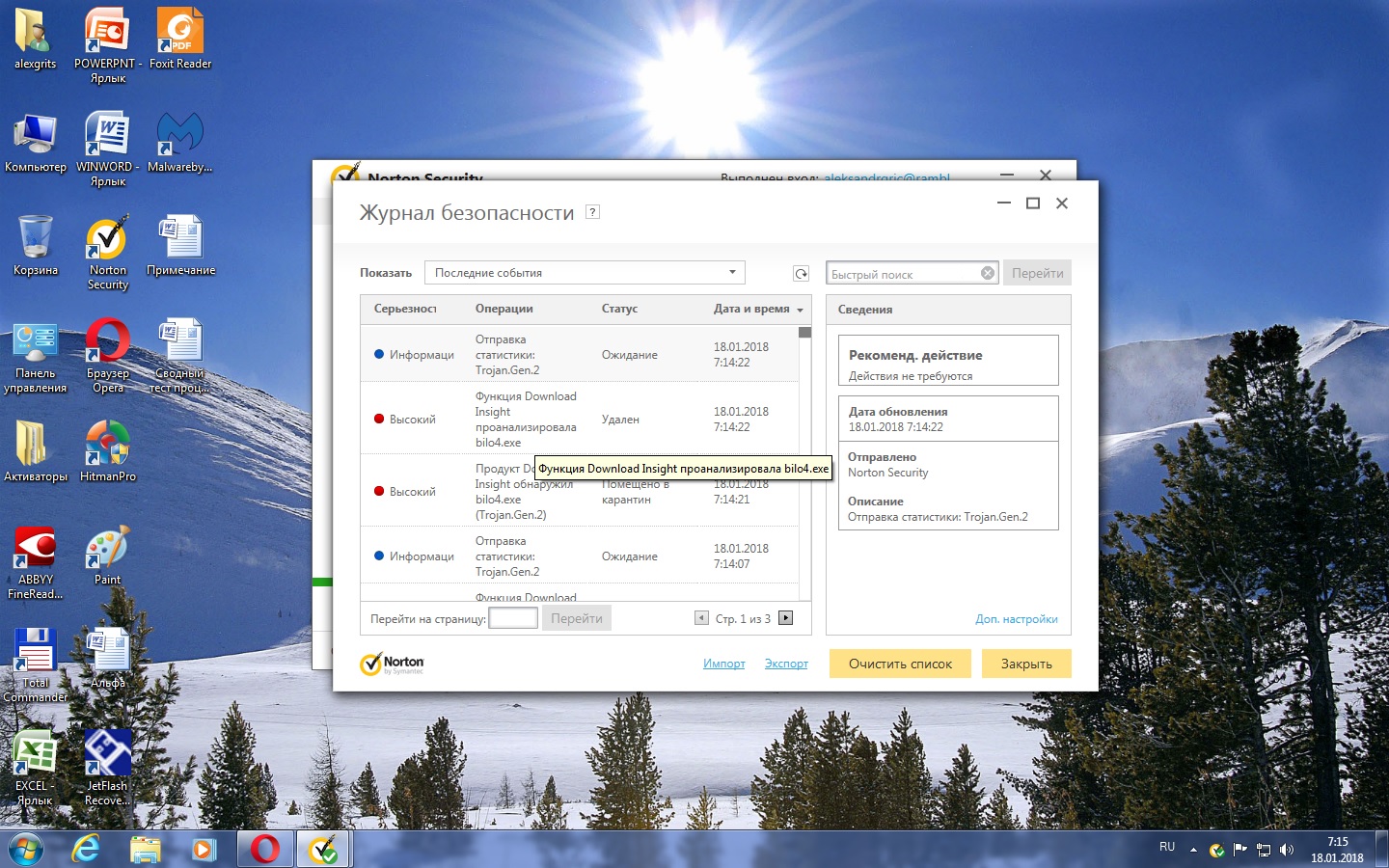Click the log list vertical scrollbar thumb
This screenshot has width=1389, height=868.
pyautogui.click(x=804, y=333)
